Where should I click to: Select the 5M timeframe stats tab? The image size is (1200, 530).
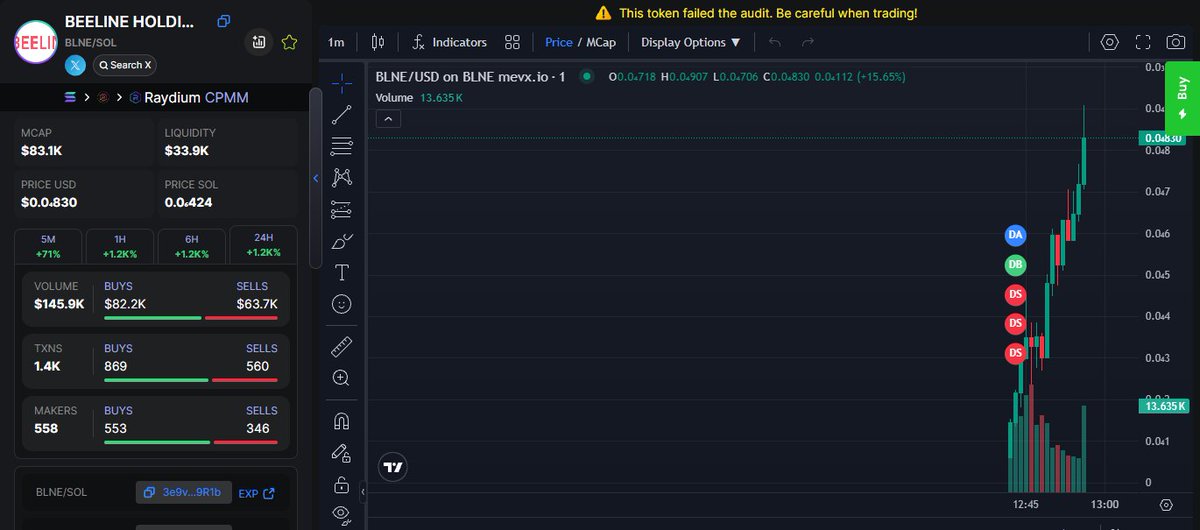[49, 246]
